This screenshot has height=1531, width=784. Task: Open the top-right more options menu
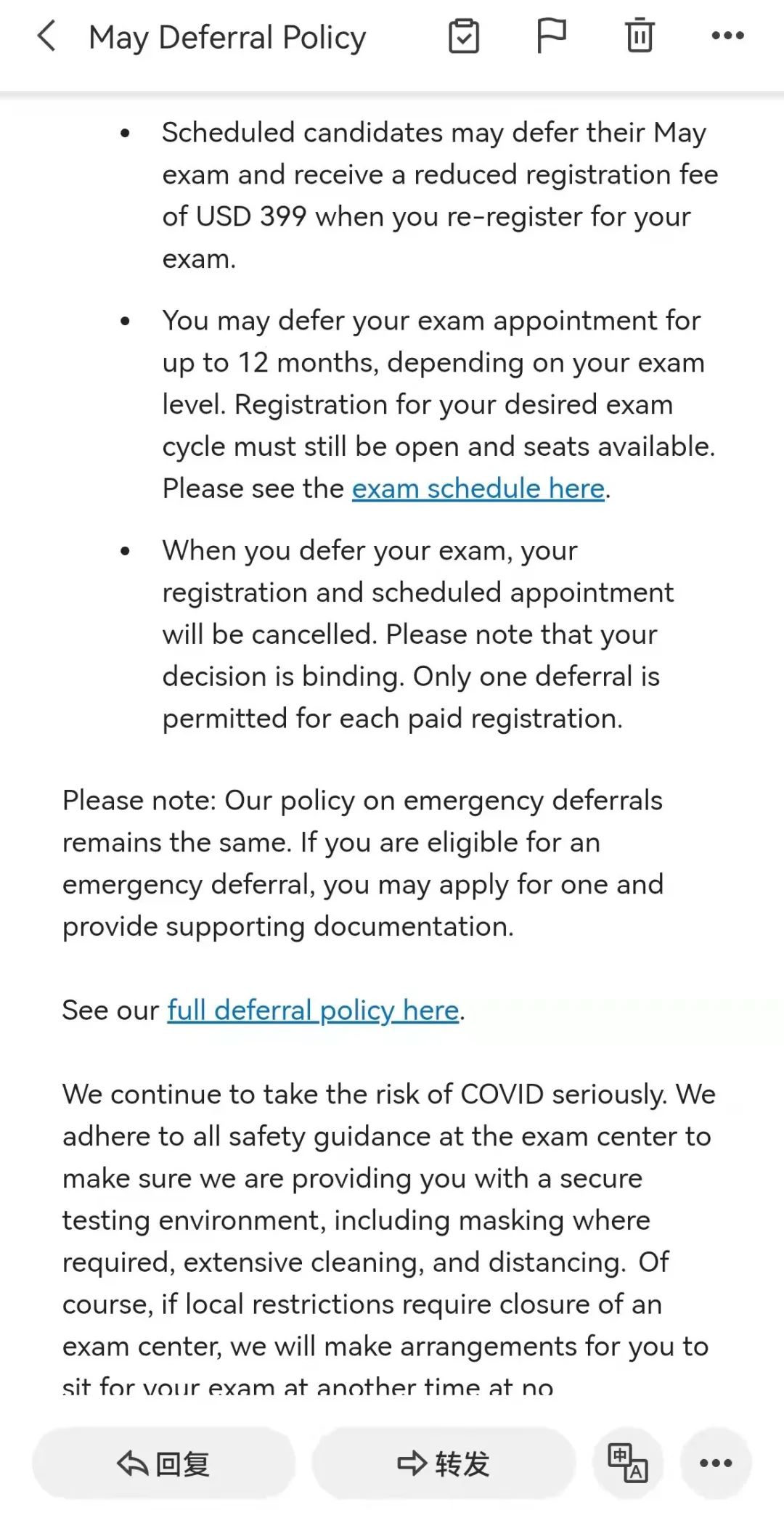(x=727, y=36)
